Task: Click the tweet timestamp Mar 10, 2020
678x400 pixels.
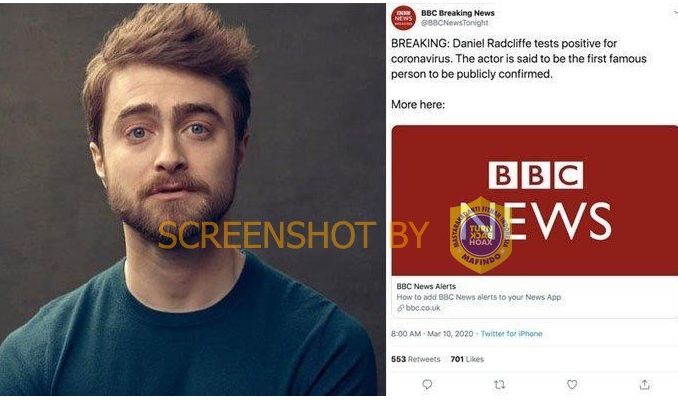Action: [450, 333]
